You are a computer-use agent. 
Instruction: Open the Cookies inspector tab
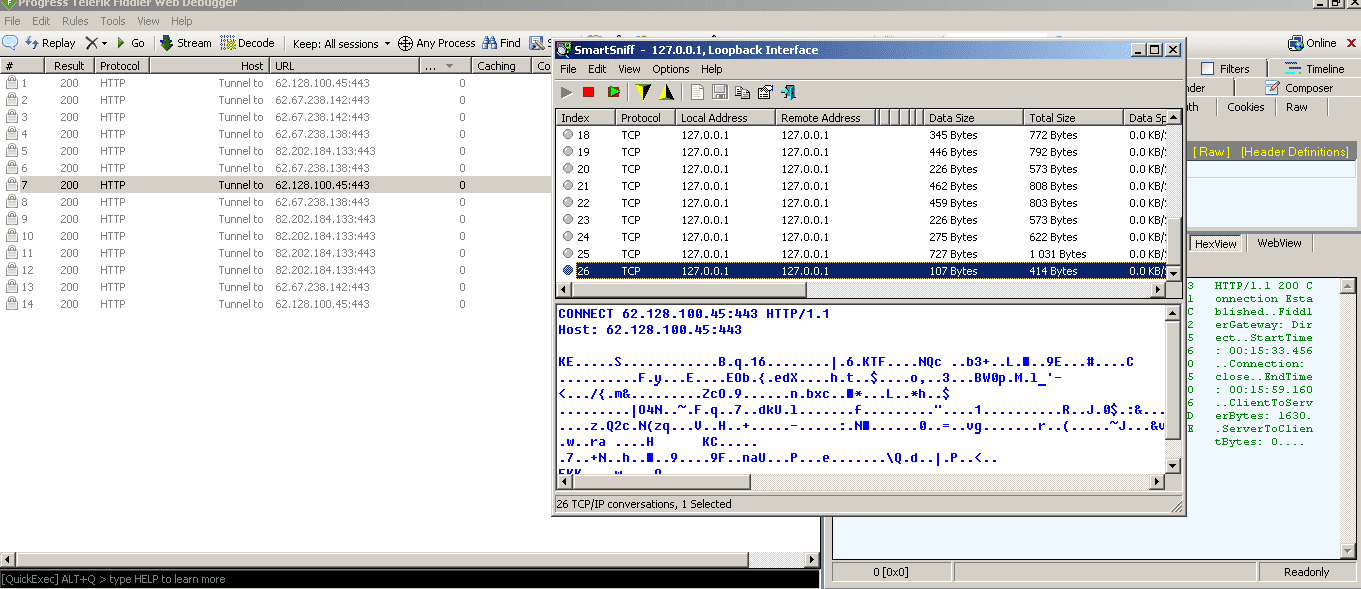click(1245, 107)
